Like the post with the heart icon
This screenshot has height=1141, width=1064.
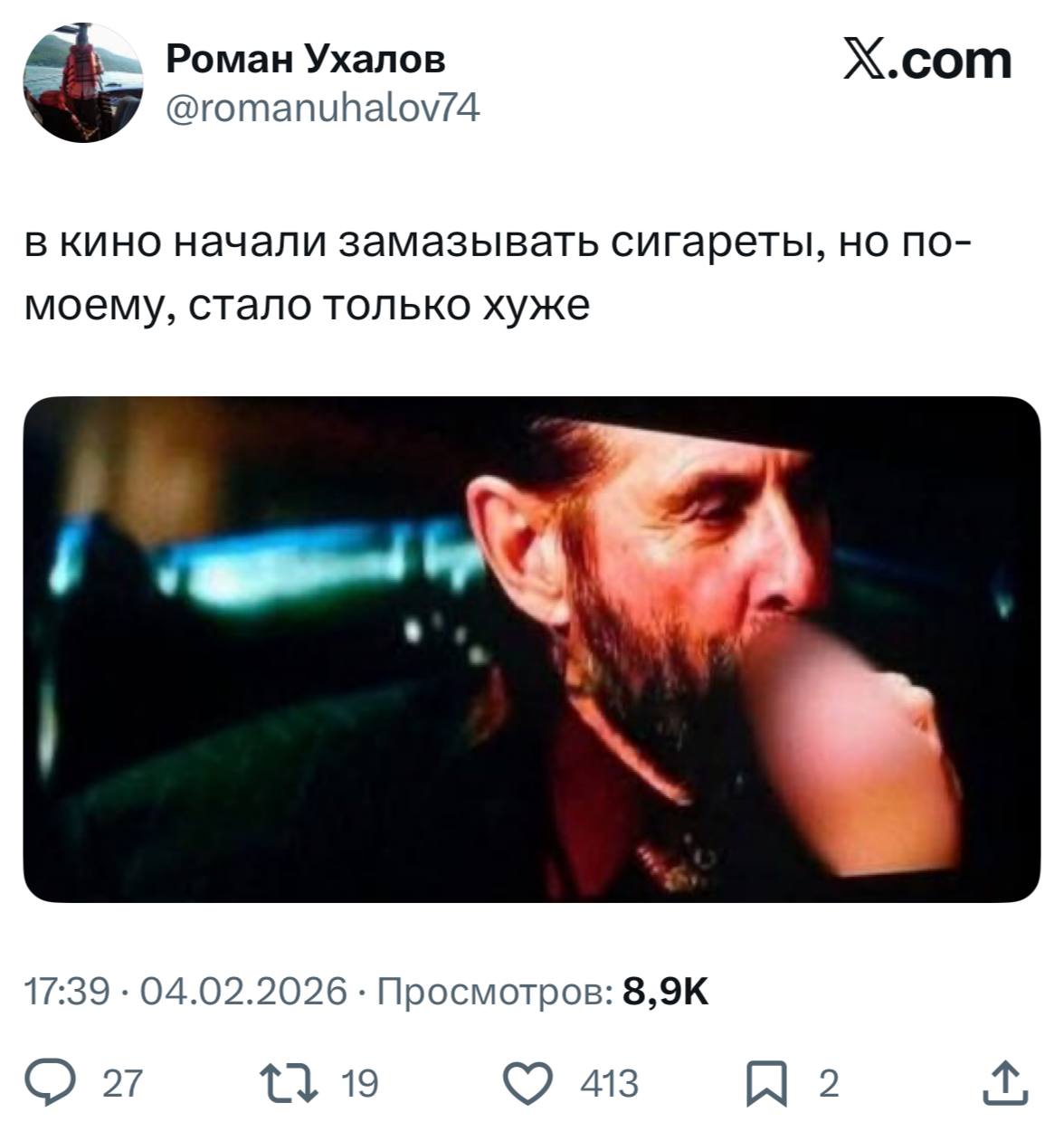pos(531,1083)
